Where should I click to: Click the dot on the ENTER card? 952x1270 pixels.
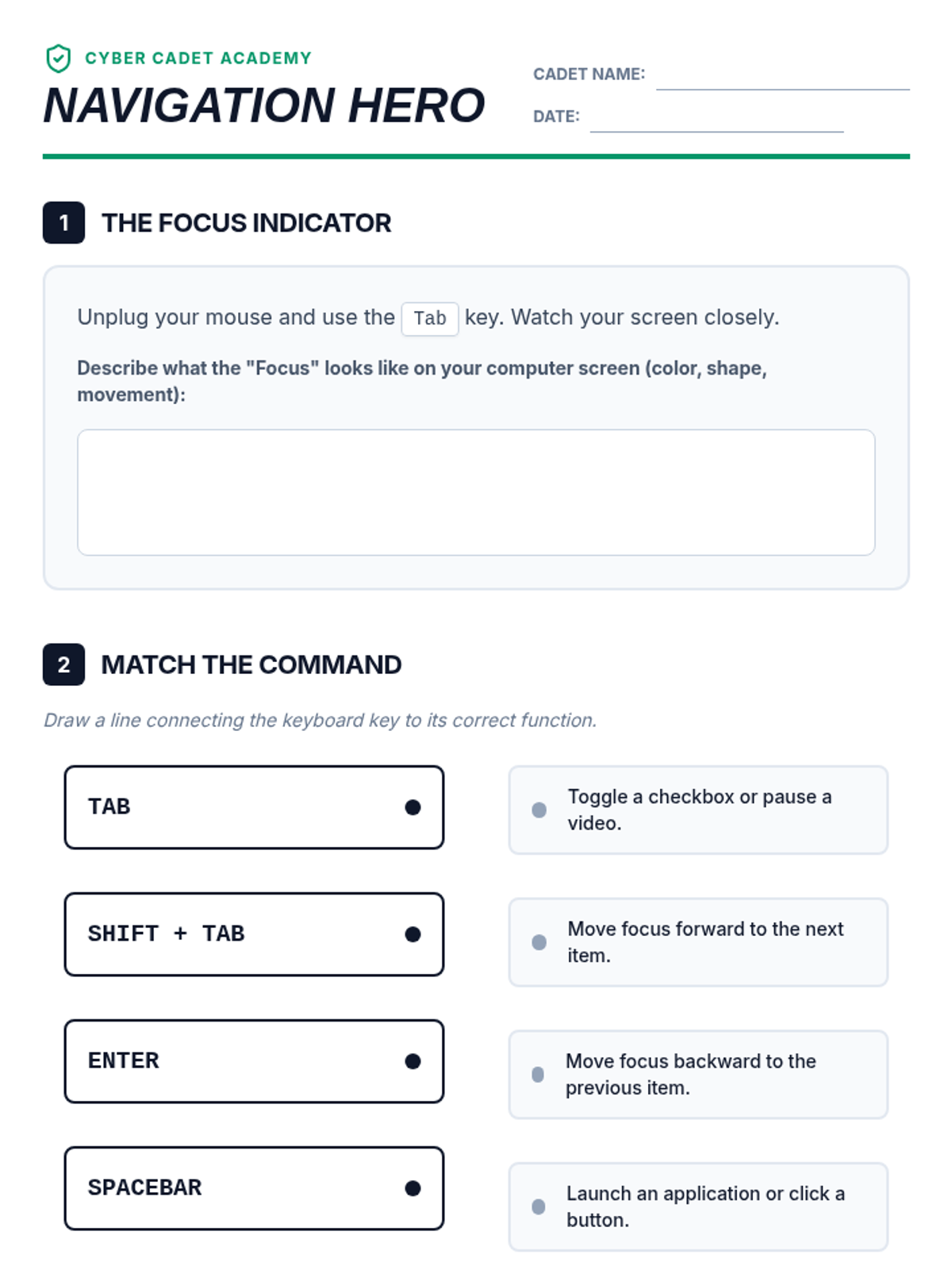click(x=413, y=1061)
